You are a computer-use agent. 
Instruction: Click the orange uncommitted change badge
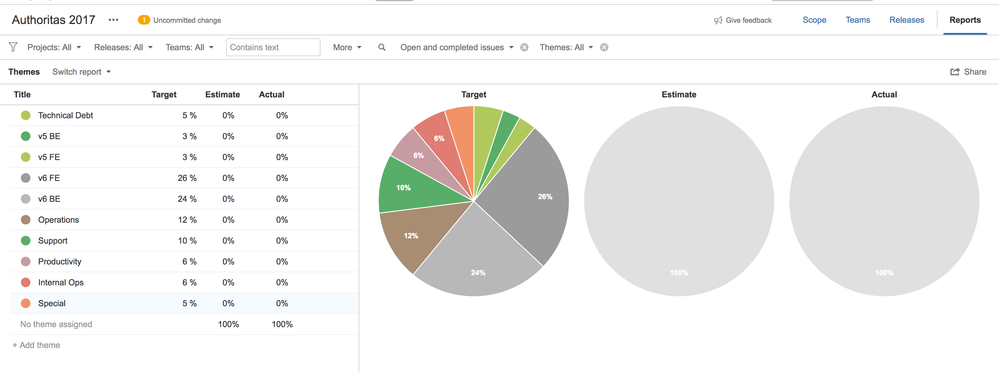click(144, 20)
